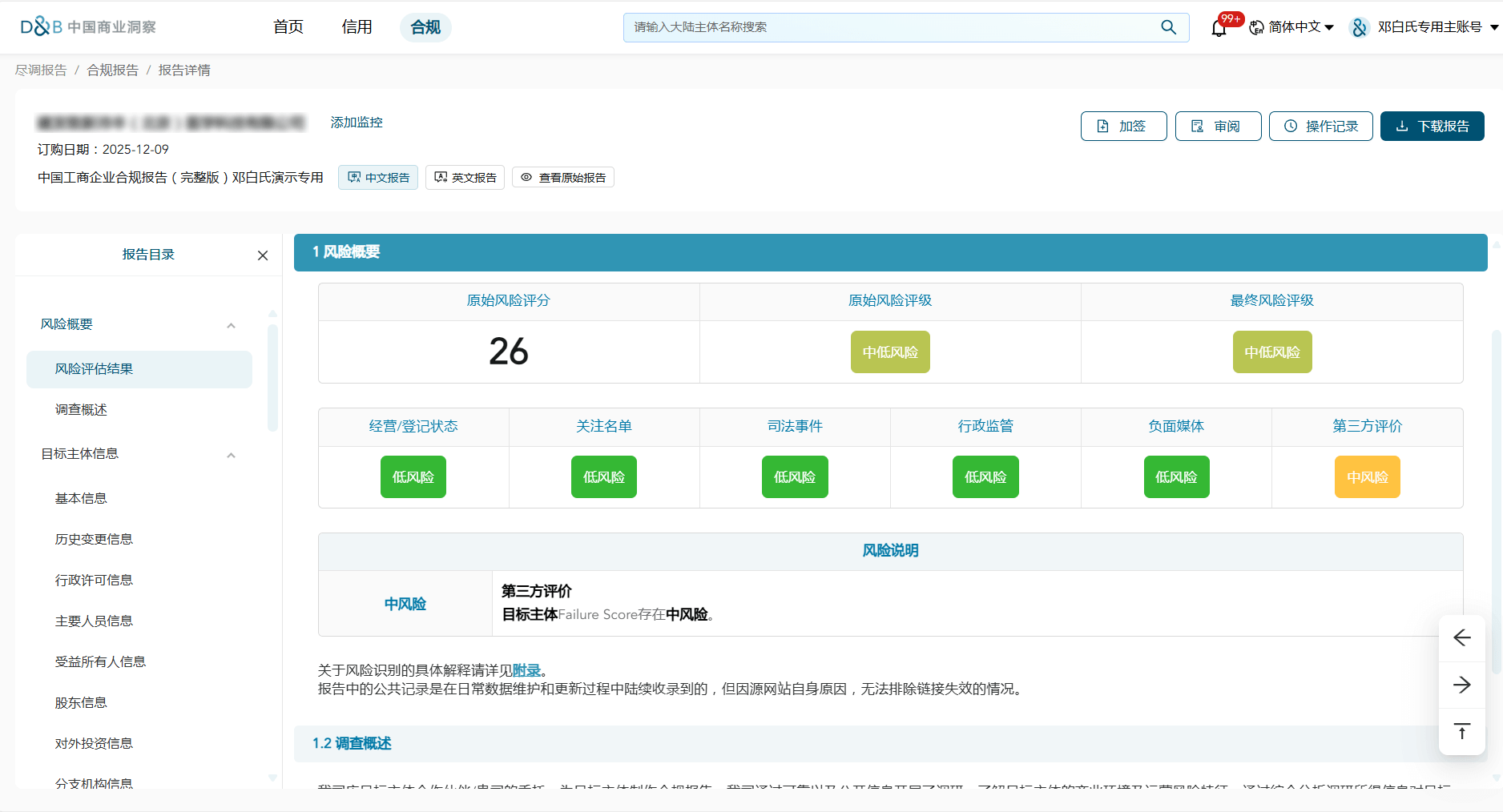The height and width of the screenshot is (812, 1503).
Task: Click the back arrow floating button
Action: point(1461,637)
